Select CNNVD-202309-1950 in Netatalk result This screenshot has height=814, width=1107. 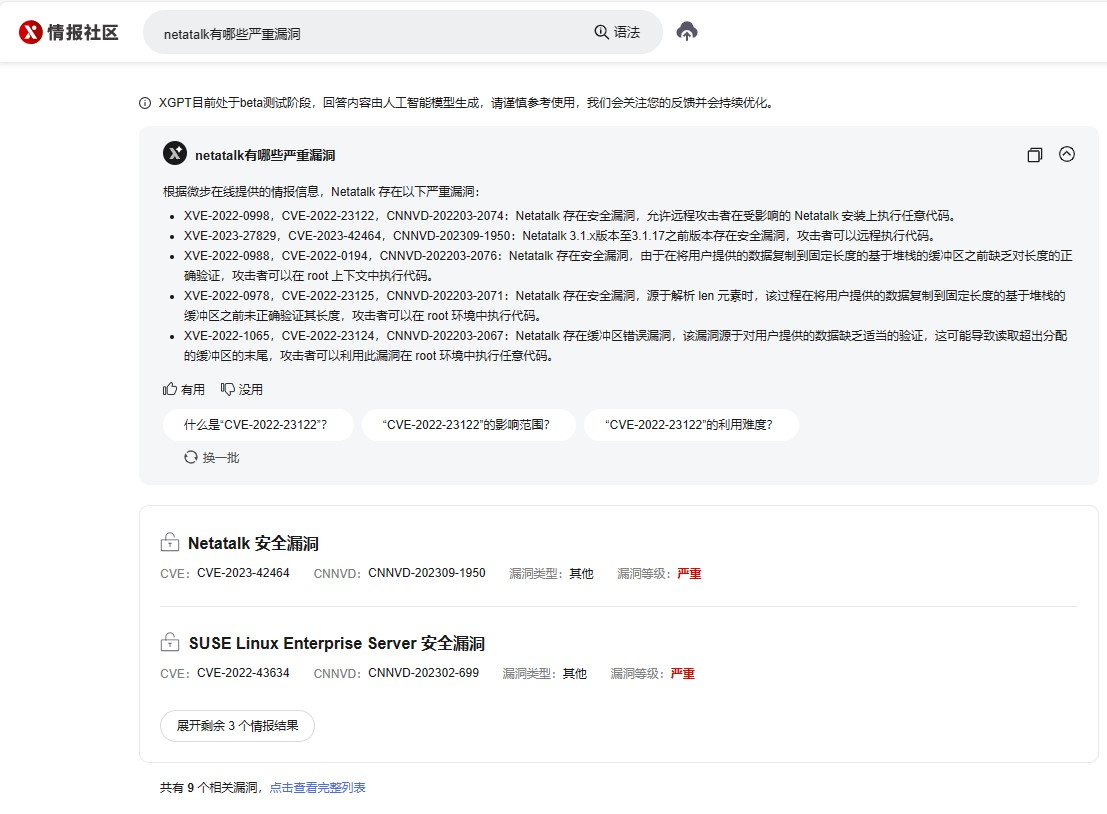pyautogui.click(x=426, y=573)
